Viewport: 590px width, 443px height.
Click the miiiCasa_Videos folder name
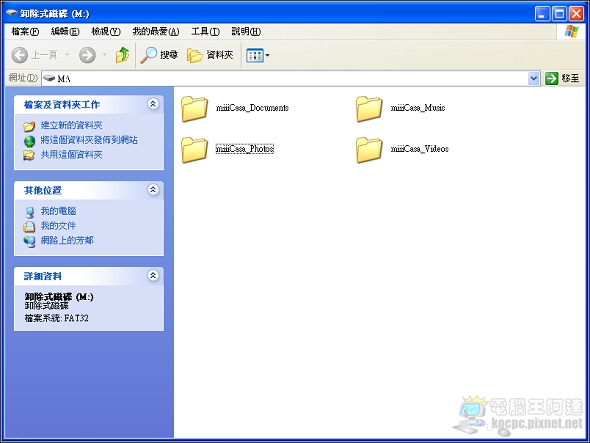(x=420, y=149)
